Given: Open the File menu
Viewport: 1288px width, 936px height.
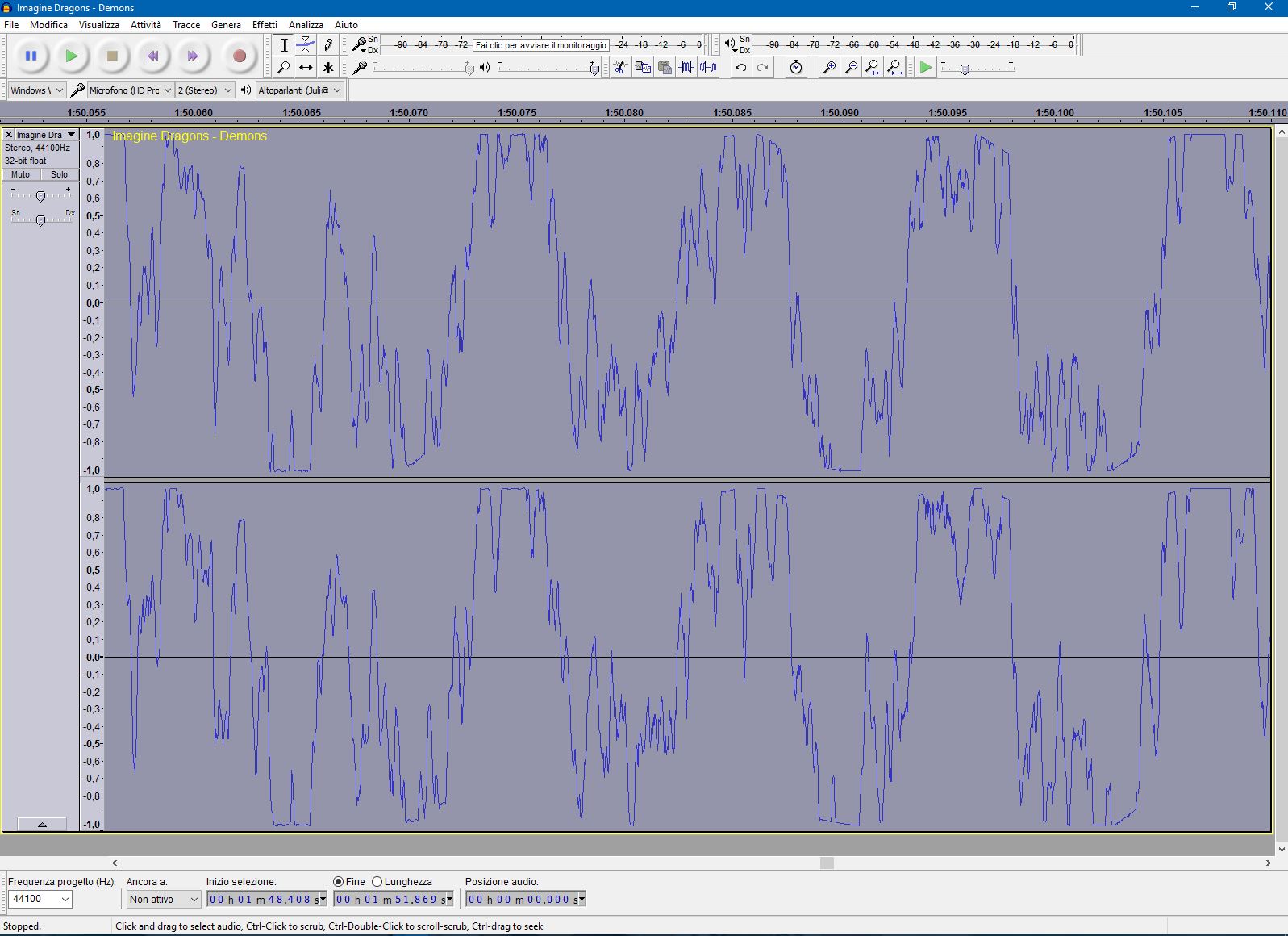Looking at the screenshot, I should pyautogui.click(x=11, y=25).
